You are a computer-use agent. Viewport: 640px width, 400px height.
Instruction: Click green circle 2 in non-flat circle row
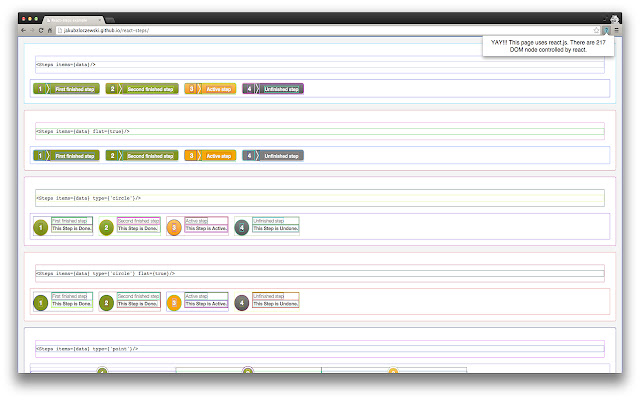pyautogui.click(x=107, y=227)
